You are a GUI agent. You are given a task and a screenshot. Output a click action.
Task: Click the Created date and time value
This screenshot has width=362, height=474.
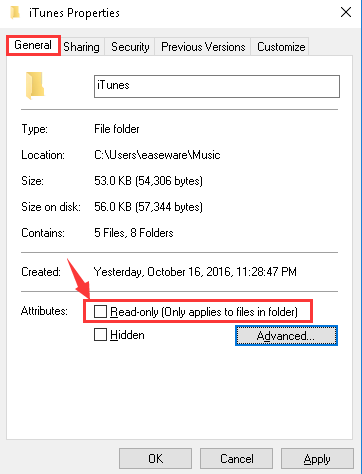[195, 272]
